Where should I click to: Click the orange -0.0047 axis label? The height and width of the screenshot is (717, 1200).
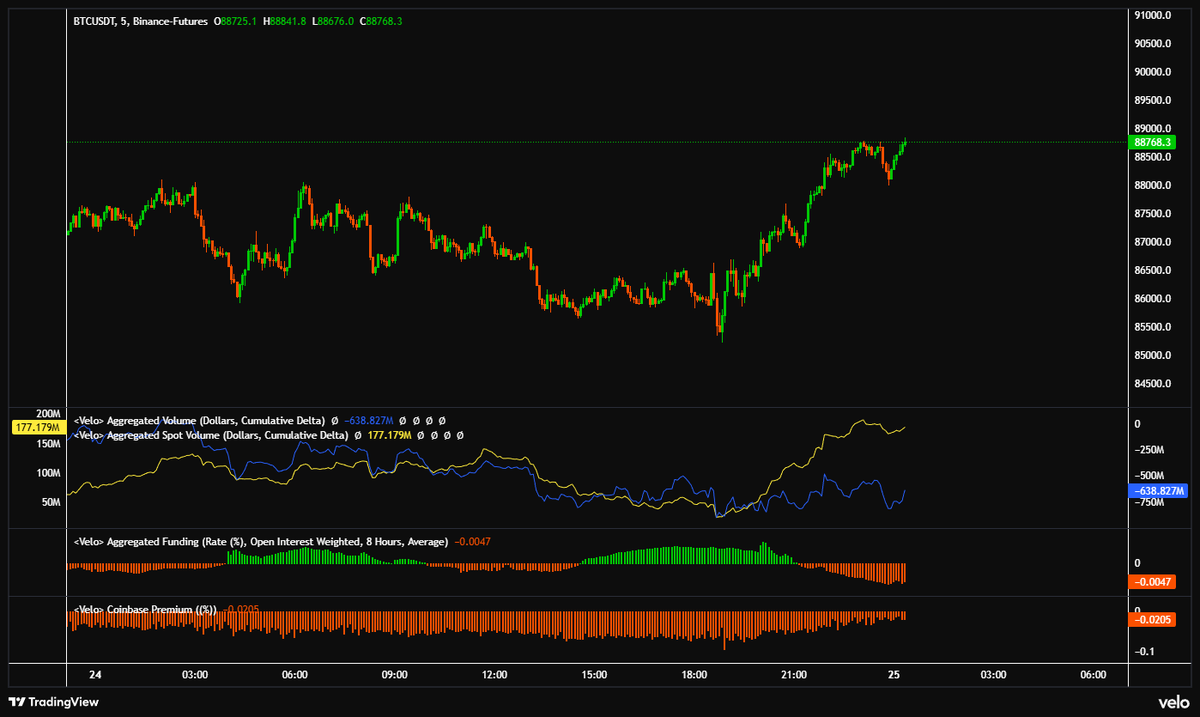1152,582
